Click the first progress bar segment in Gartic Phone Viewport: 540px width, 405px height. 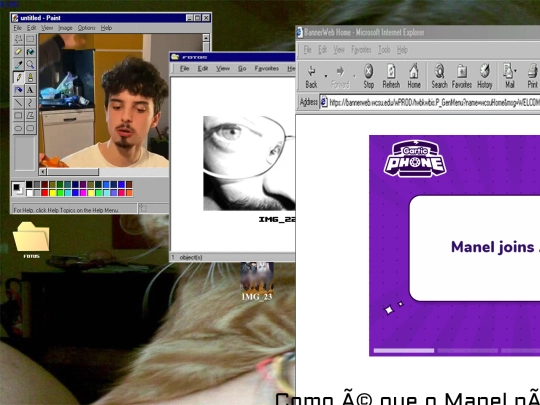(x=404, y=351)
